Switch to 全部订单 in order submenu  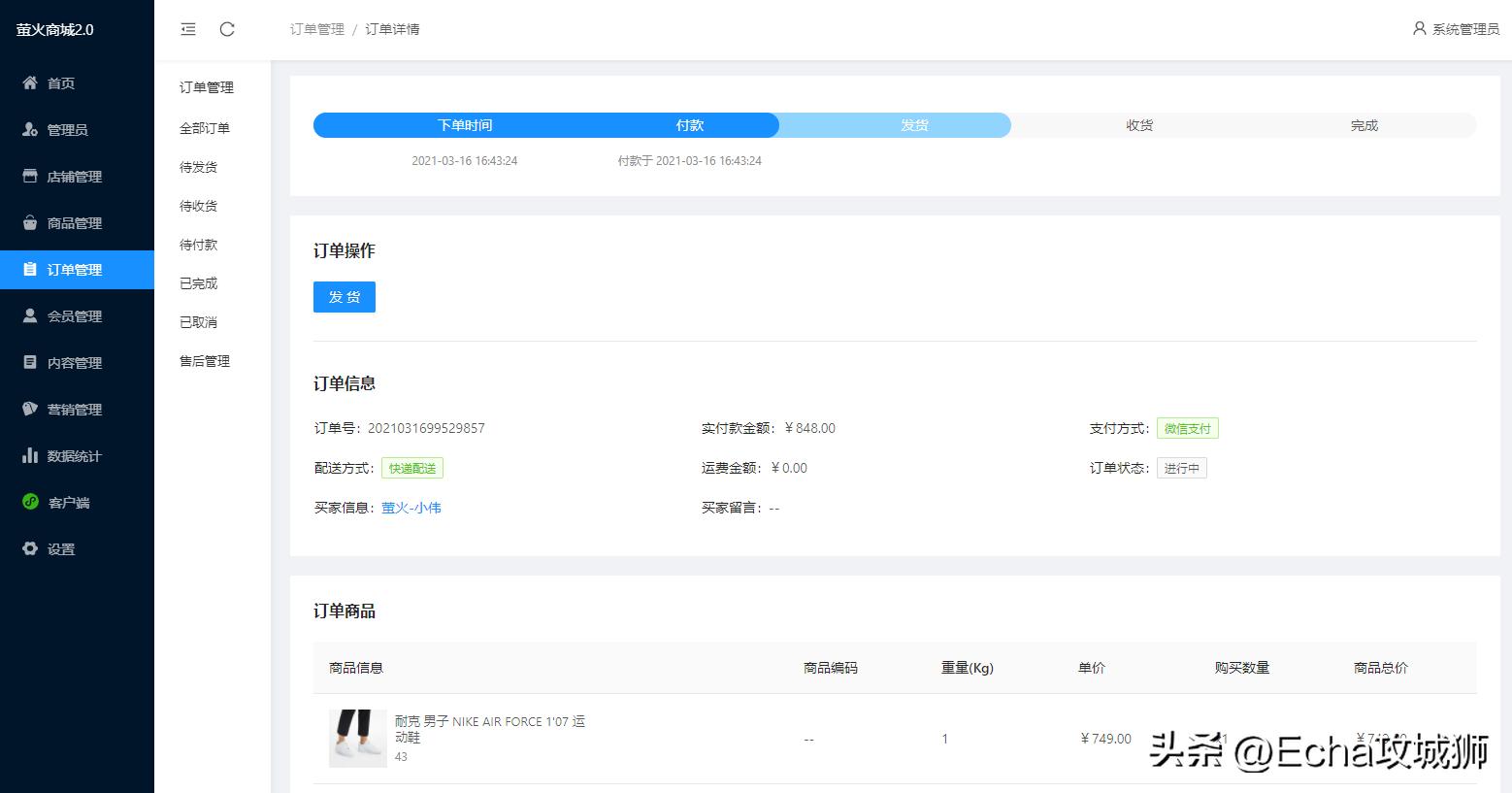(x=204, y=127)
